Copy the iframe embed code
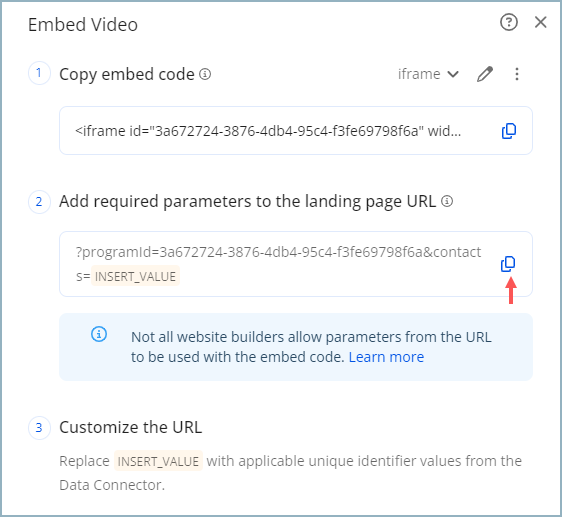The height and width of the screenshot is (517, 562). point(509,131)
